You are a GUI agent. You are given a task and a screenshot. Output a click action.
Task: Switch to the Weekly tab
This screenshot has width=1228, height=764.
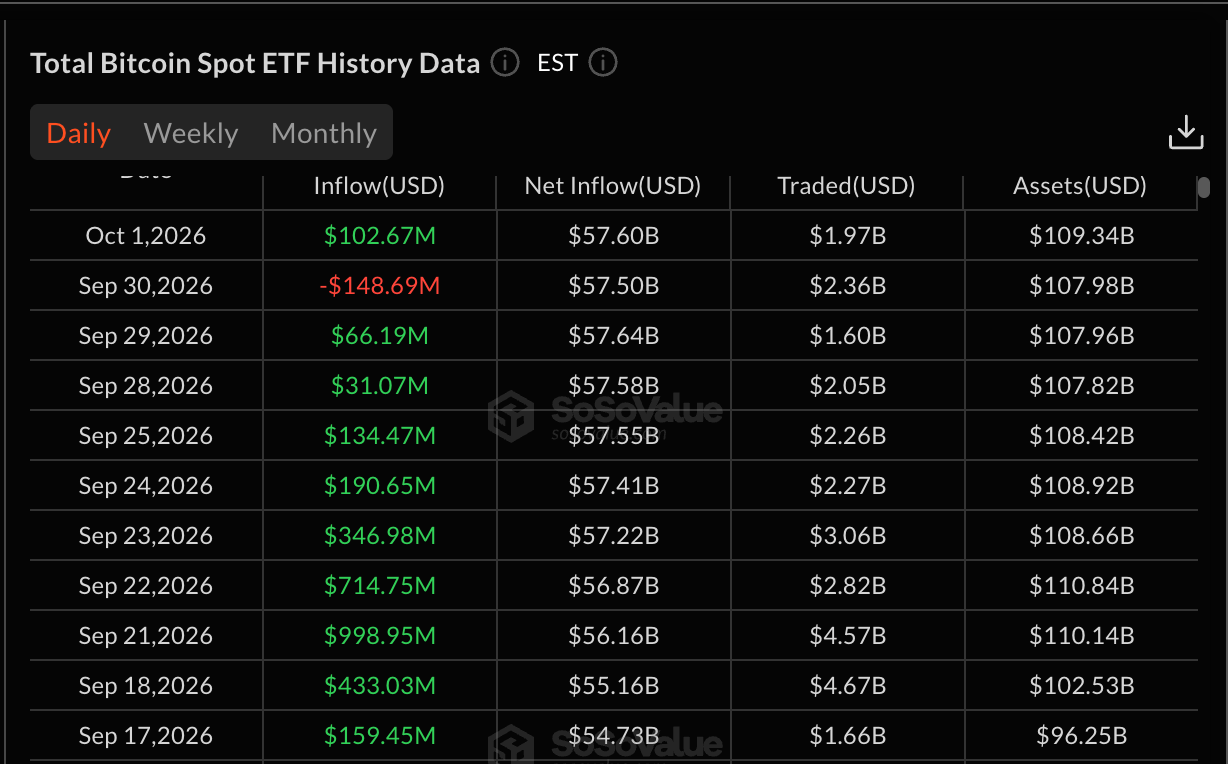tap(191, 133)
